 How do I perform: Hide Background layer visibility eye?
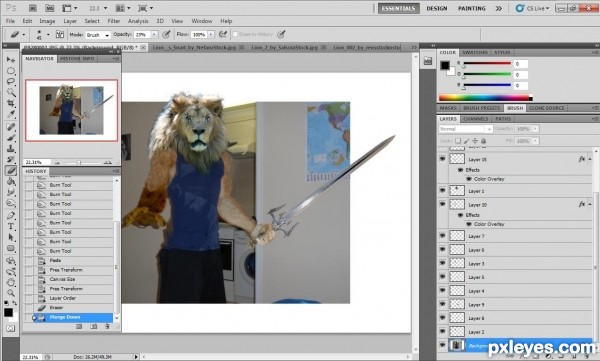(442, 345)
